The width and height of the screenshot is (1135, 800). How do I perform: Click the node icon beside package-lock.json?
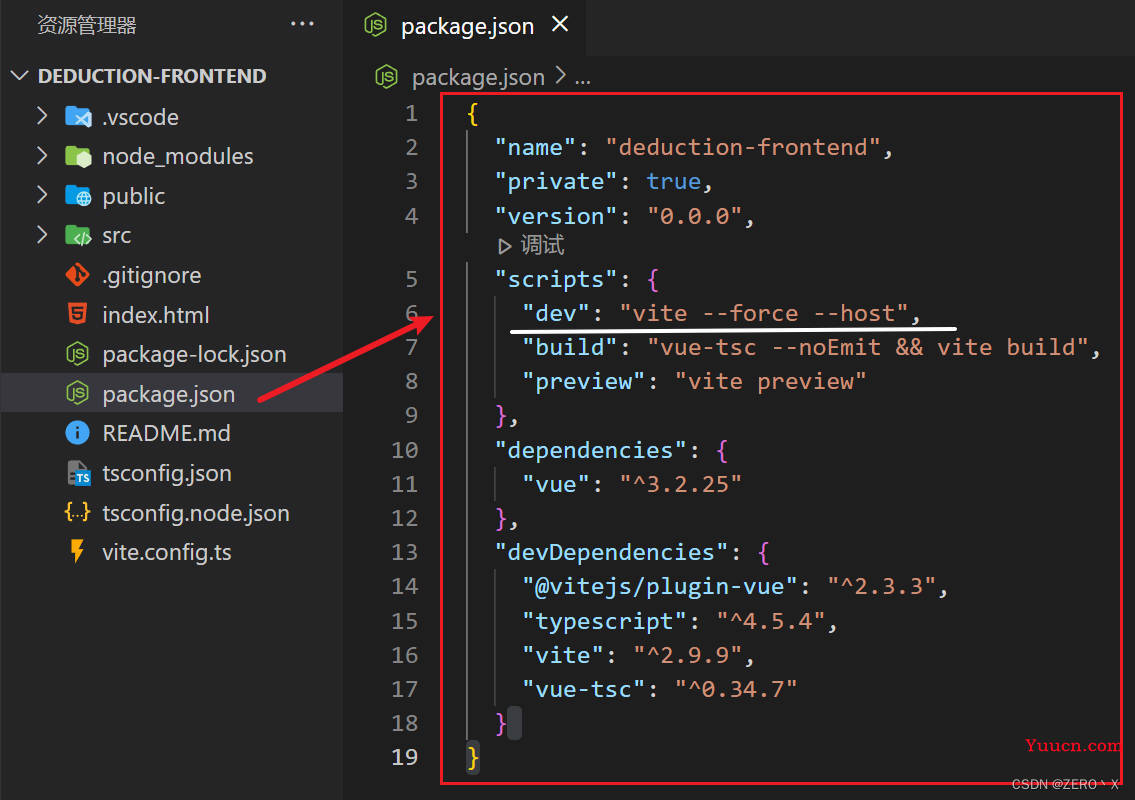pyautogui.click(x=77, y=354)
